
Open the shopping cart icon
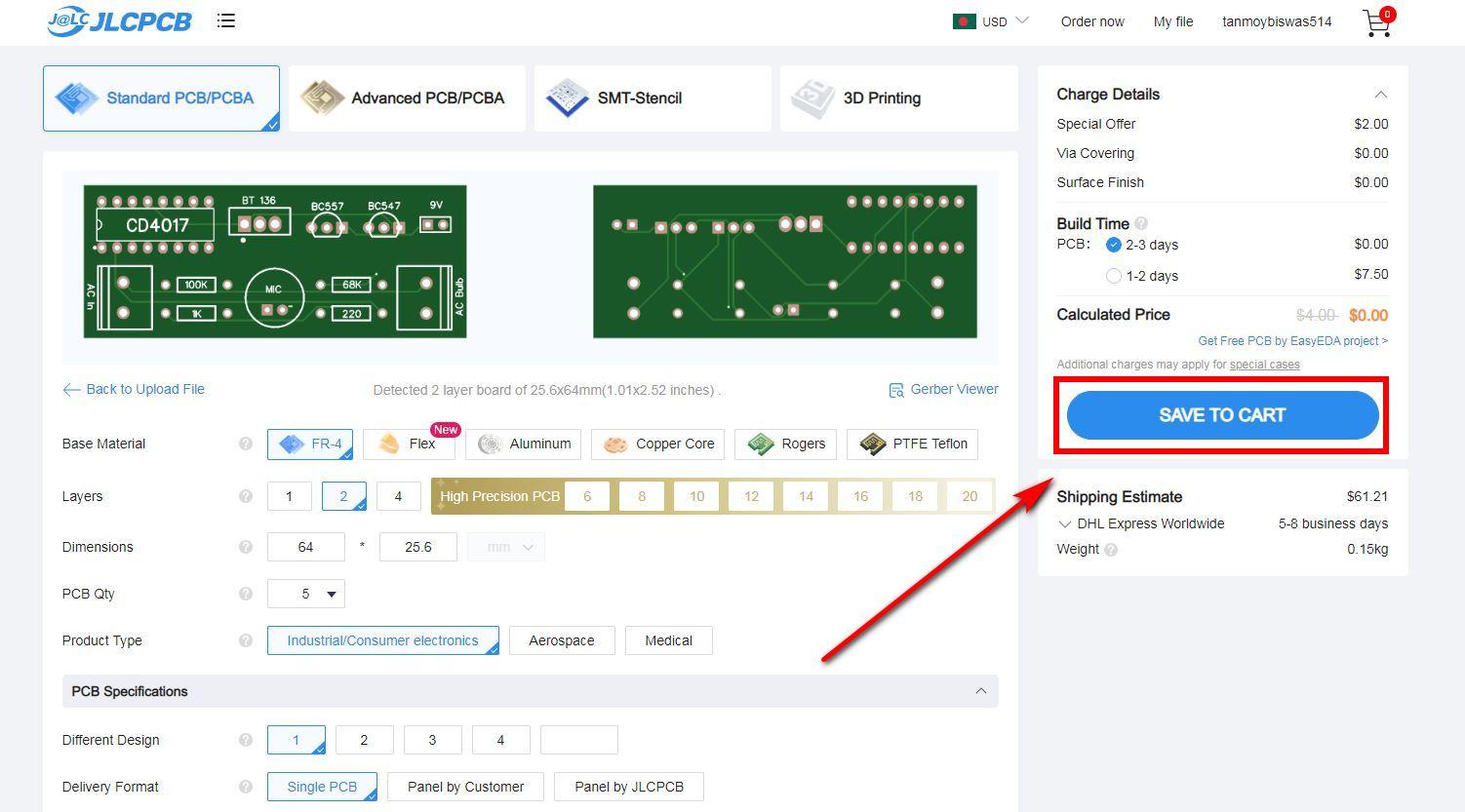1378,22
